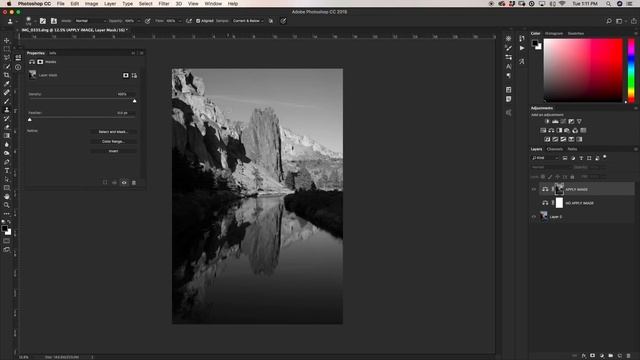Toggle pressure for opacity icon in options bar
Screen dimensions: 640x360
(x=148, y=21)
